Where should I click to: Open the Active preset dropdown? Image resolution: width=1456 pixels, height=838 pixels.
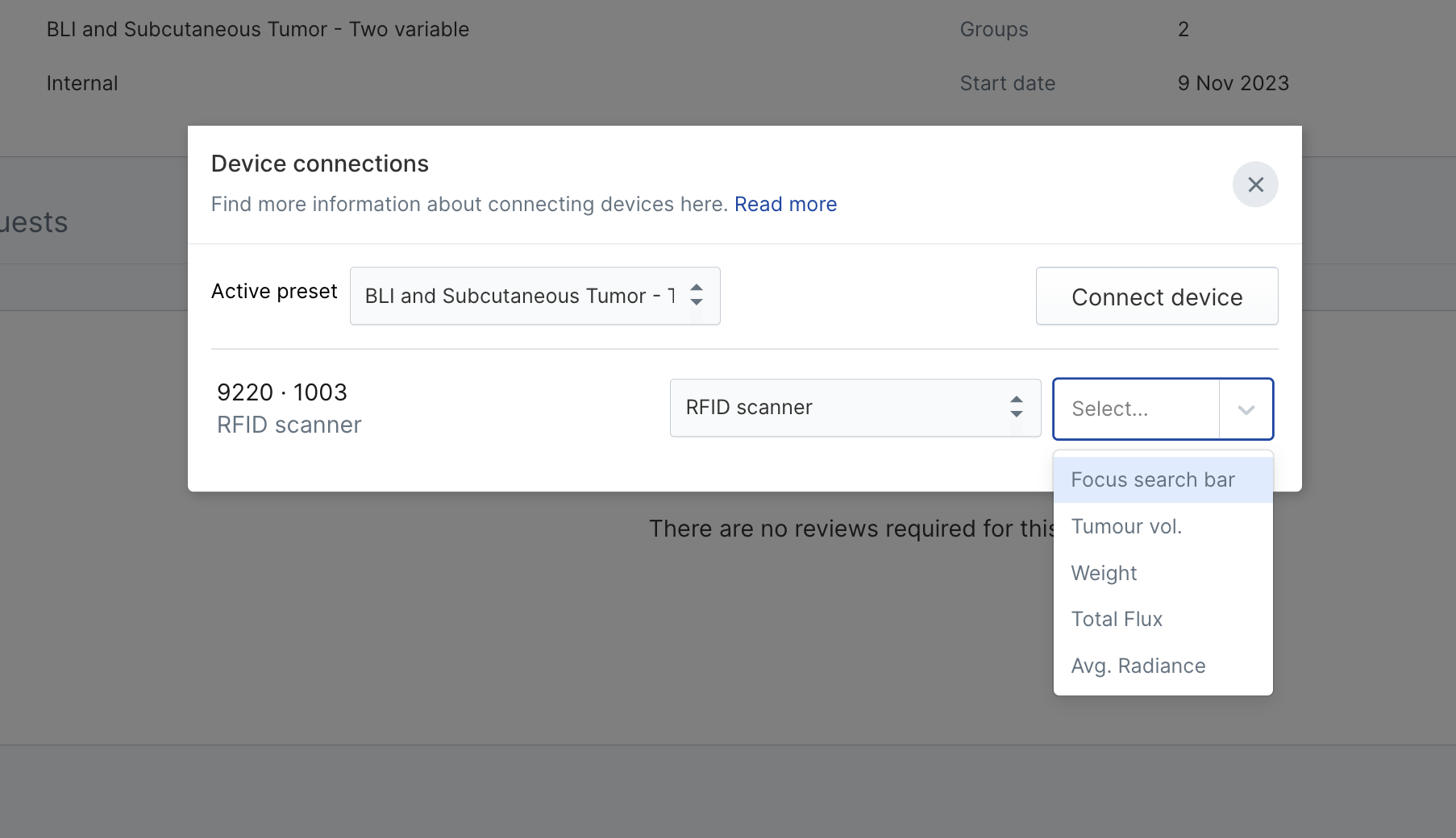click(x=535, y=296)
